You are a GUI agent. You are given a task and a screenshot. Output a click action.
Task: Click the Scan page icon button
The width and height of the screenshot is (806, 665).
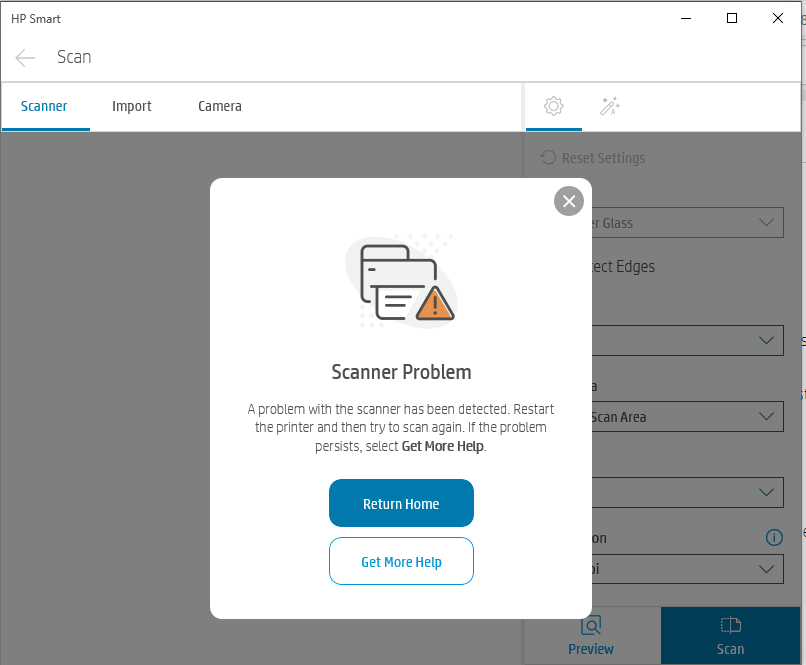tap(730, 635)
